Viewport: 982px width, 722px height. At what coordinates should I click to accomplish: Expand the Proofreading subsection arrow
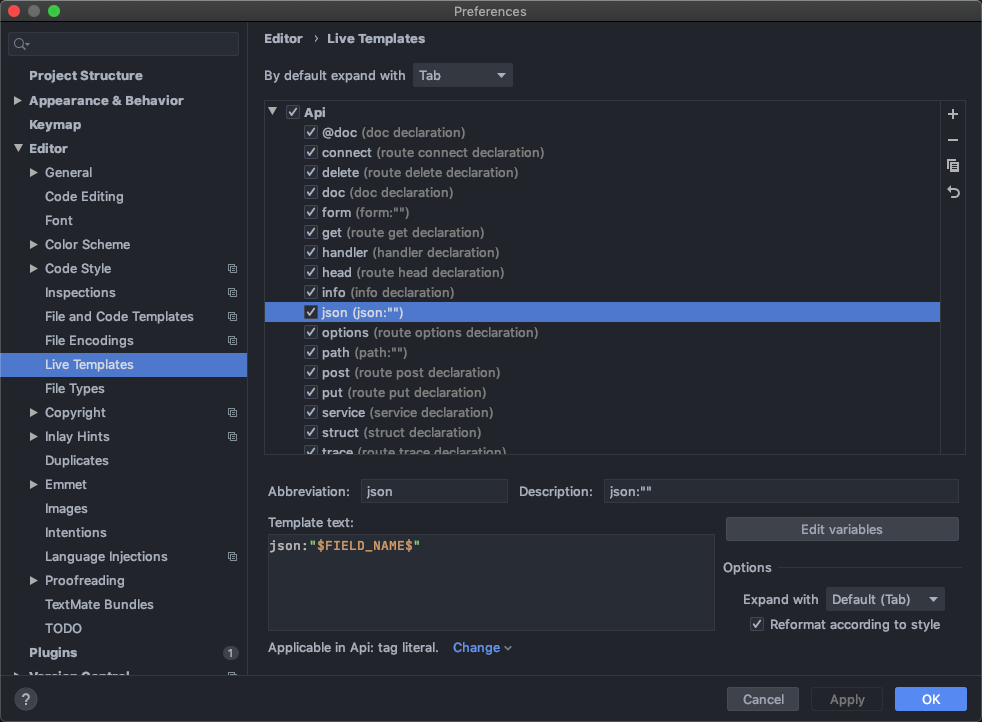coord(34,580)
